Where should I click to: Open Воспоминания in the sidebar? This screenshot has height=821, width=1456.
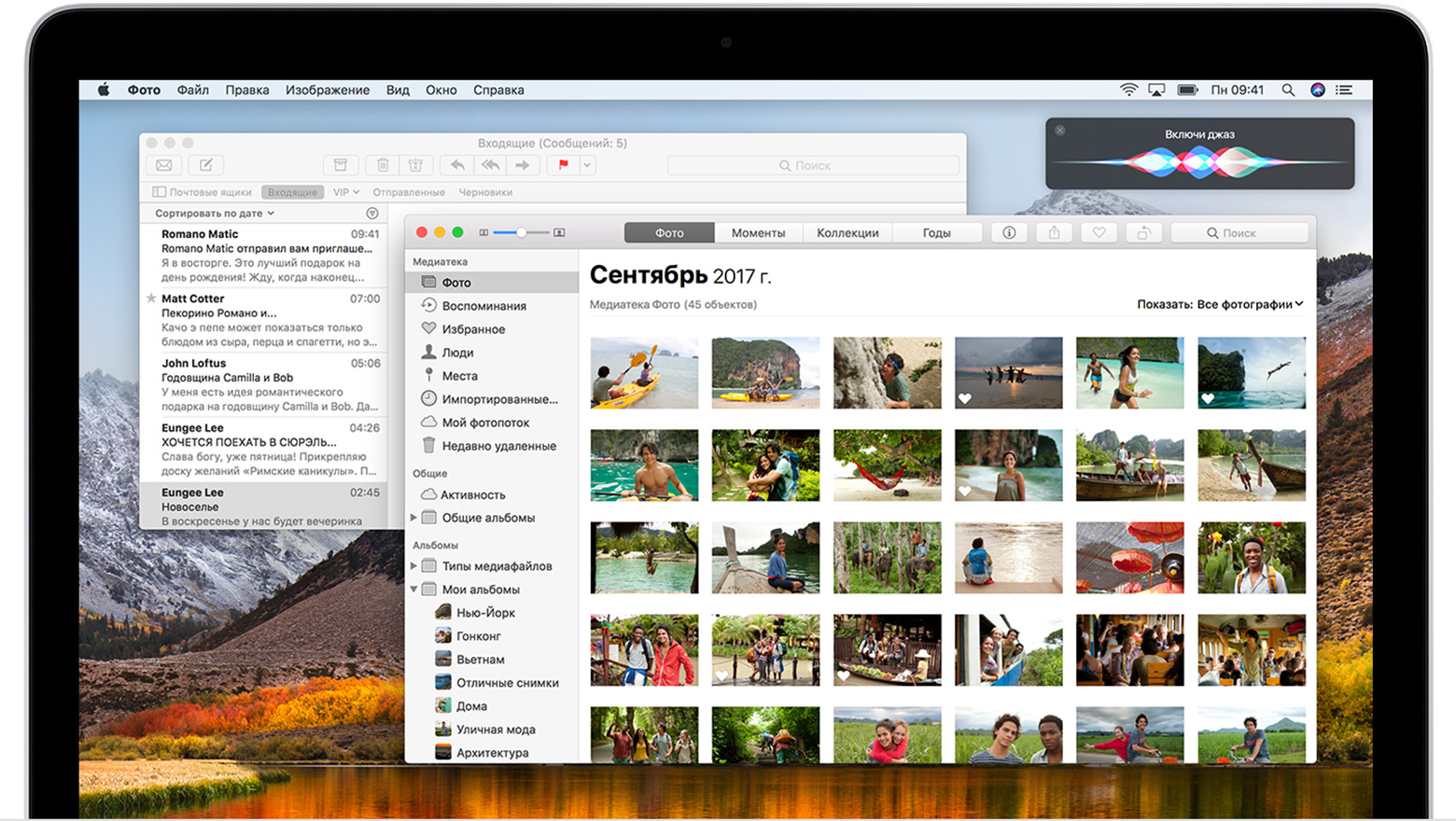(x=483, y=306)
